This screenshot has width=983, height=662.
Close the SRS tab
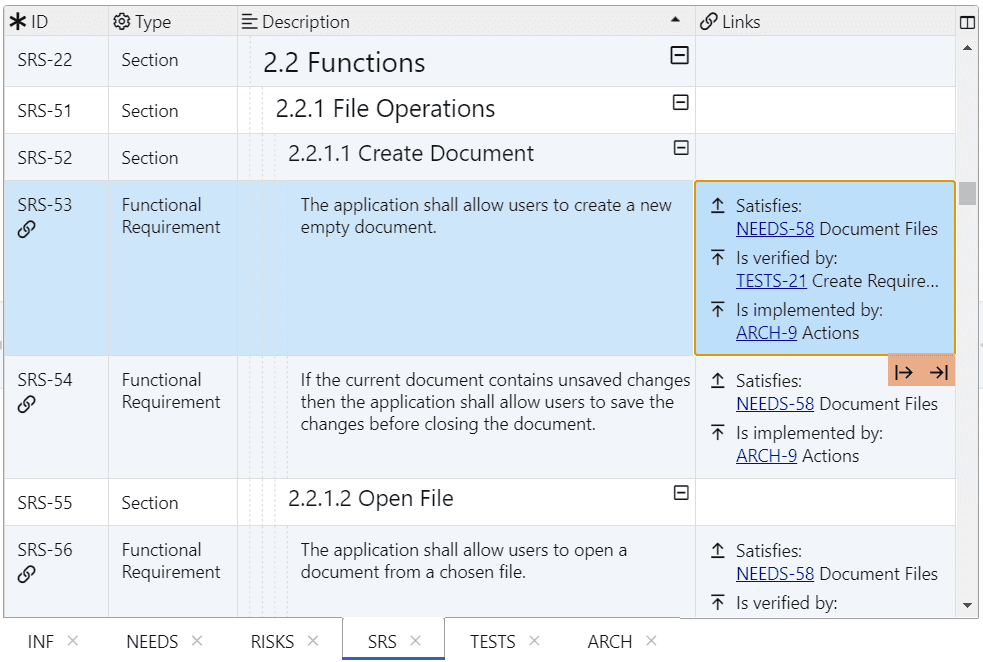pos(416,641)
